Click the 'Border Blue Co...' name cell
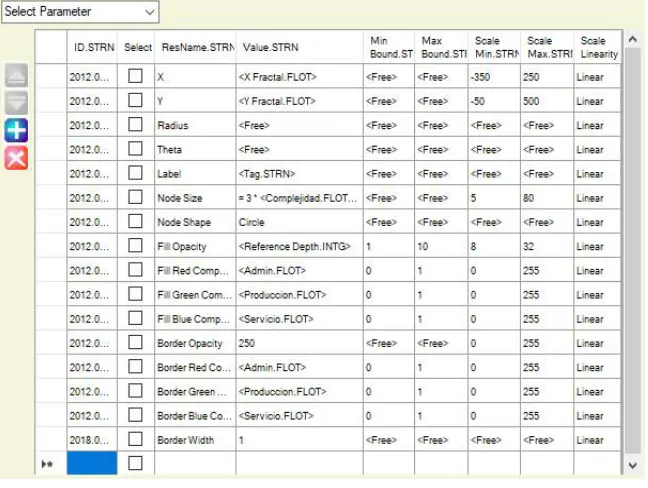This screenshot has width=648, height=488. click(x=195, y=416)
